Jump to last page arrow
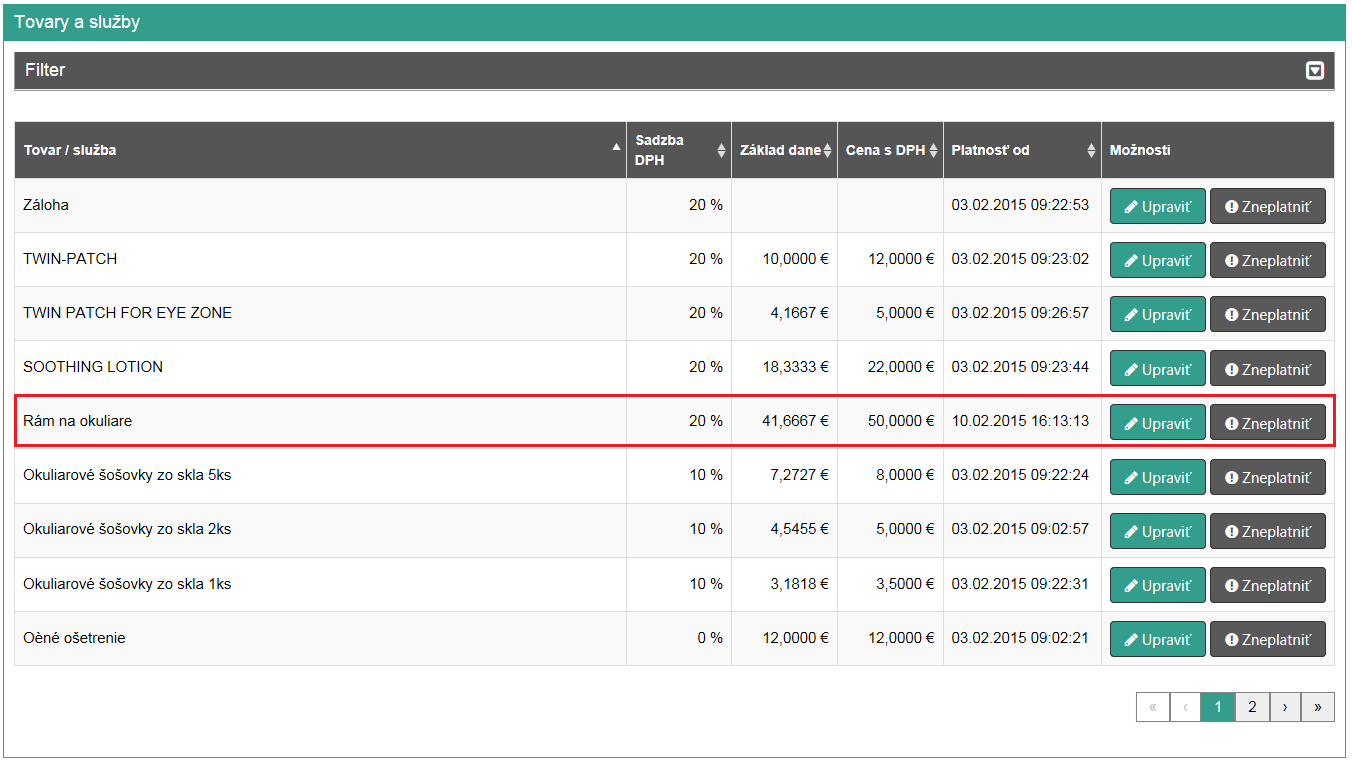This screenshot has width=1352, height=761. coord(1318,707)
